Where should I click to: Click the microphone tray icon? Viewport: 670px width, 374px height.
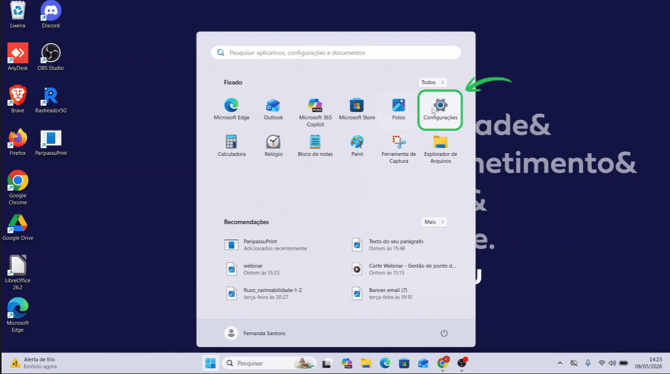click(588, 363)
